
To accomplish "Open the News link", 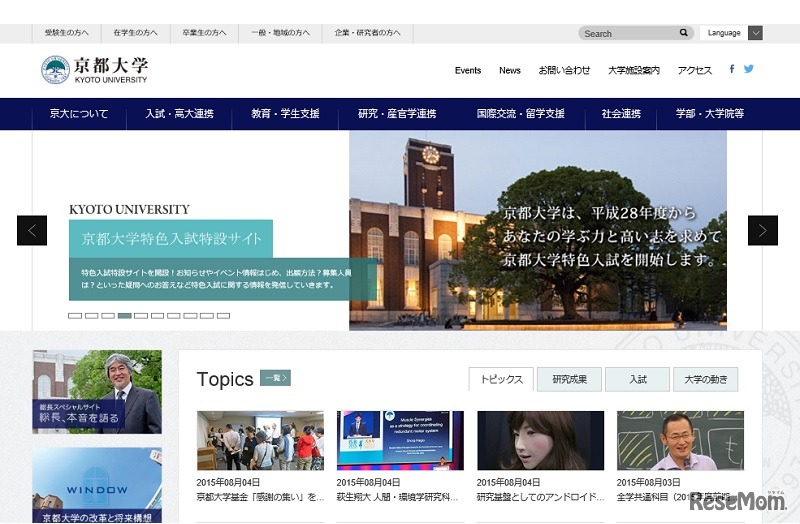I will pos(510,70).
